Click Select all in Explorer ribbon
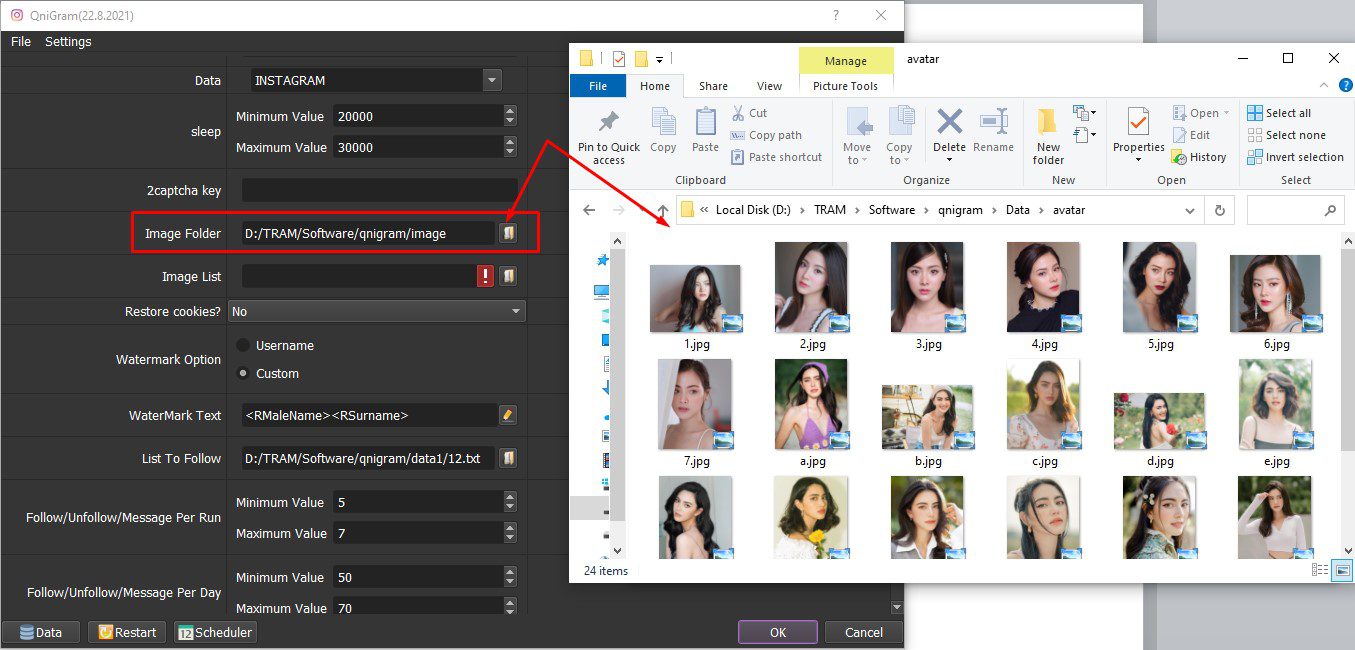 coord(1279,113)
